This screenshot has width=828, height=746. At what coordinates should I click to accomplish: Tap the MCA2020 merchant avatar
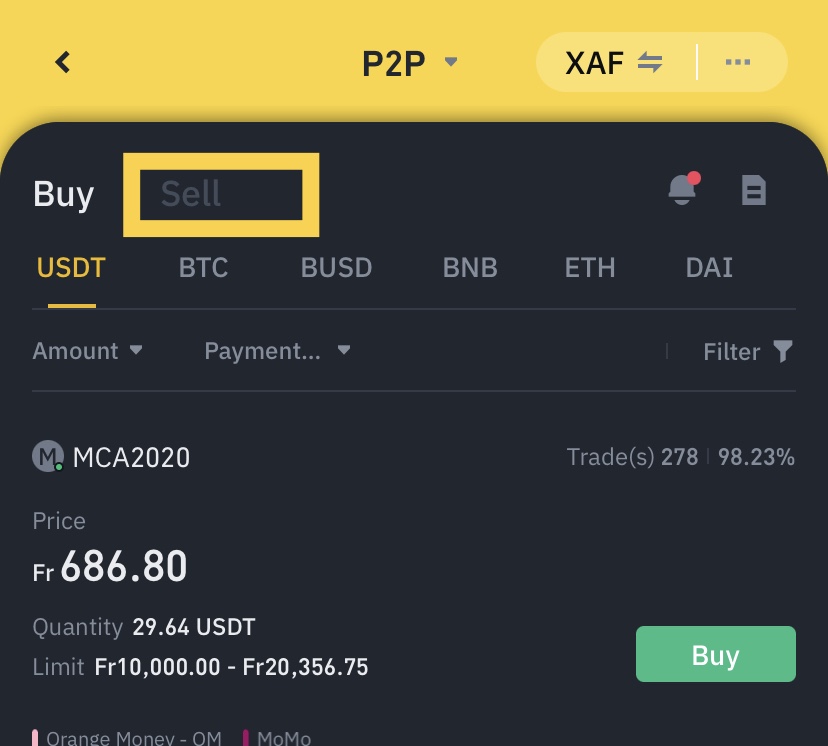[47, 457]
